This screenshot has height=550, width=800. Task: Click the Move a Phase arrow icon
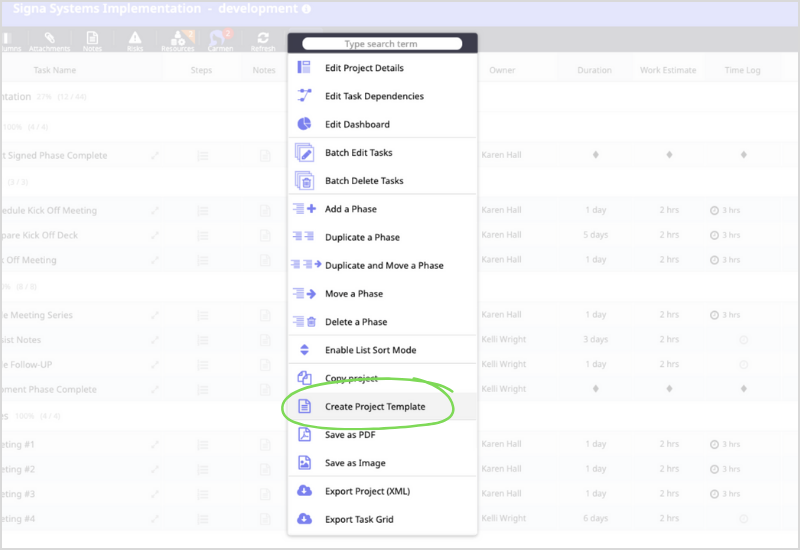305,293
